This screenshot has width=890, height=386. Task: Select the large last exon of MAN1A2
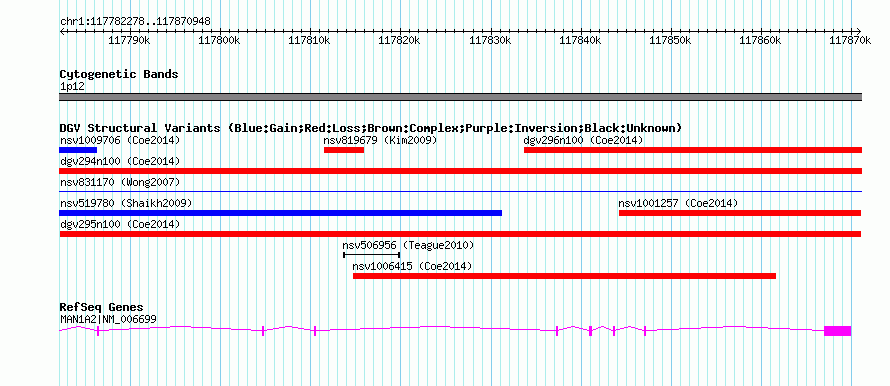(x=838, y=331)
